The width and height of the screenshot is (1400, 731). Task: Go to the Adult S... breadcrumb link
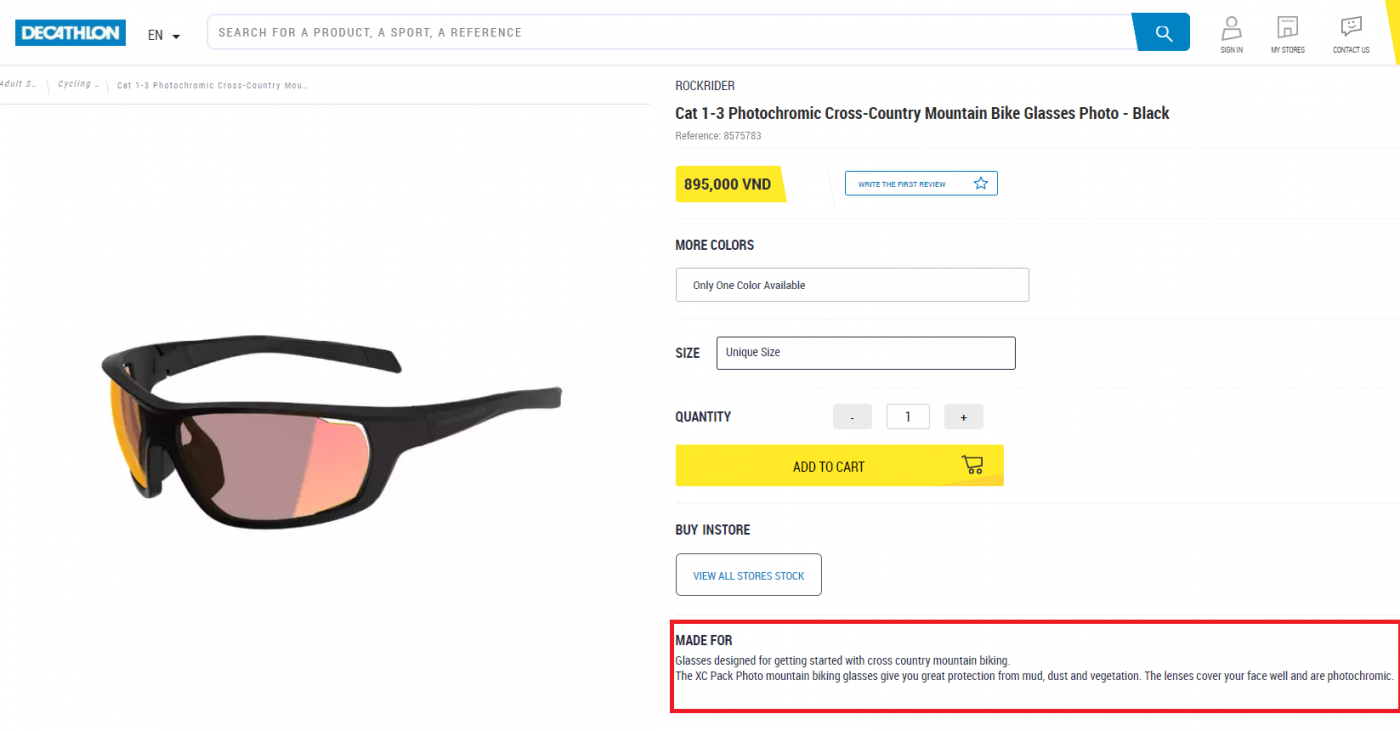point(19,85)
